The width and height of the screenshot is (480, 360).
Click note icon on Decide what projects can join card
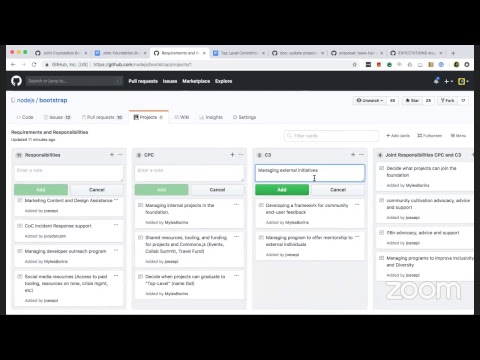pyautogui.click(x=381, y=168)
